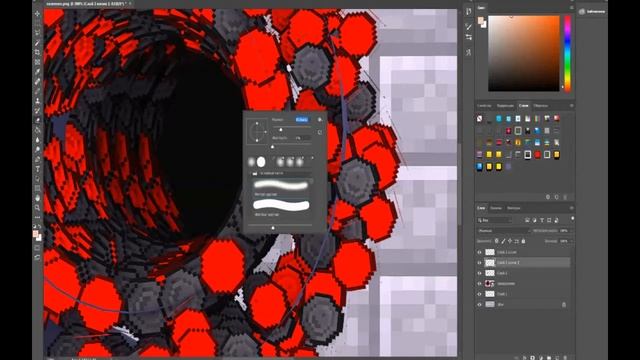Viewport: 640px width, 360px height.
Task: Toggle eye icon of topmost layer
Action: pos(480,252)
